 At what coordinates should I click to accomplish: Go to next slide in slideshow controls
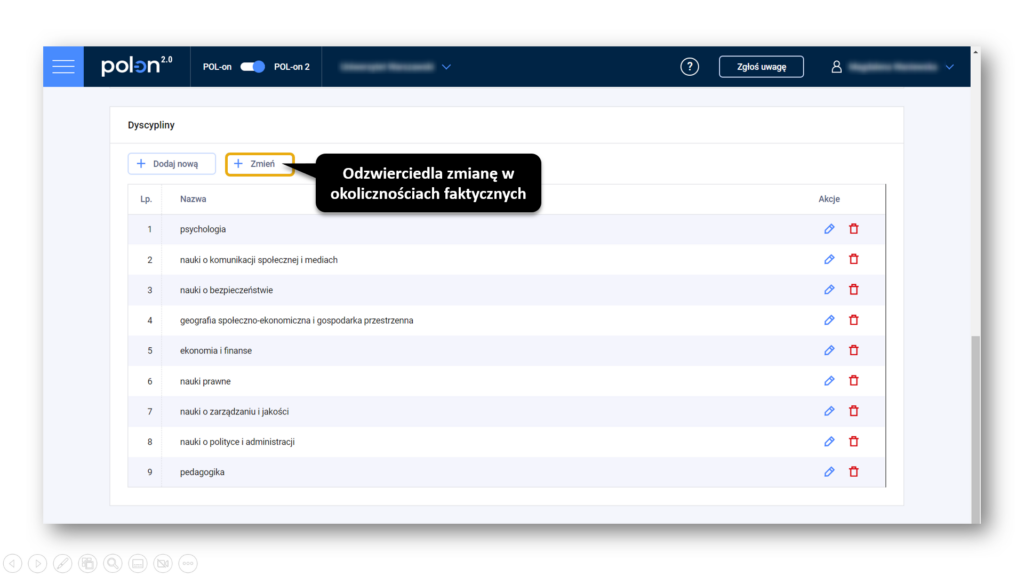(38, 563)
